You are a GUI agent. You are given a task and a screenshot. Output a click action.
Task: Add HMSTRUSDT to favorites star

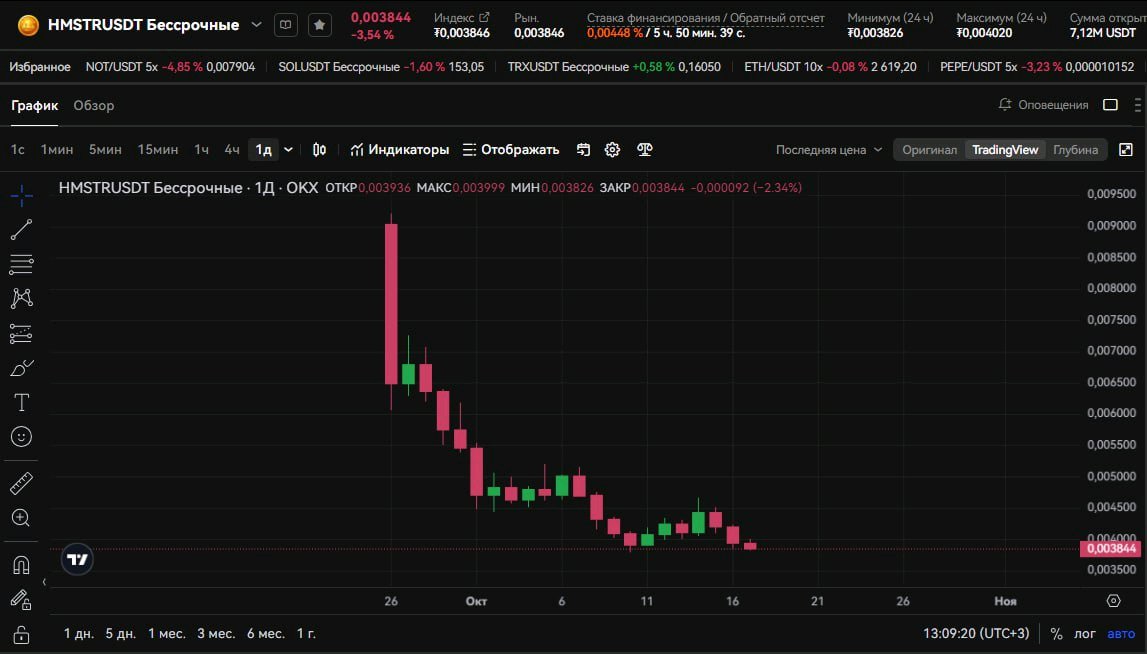[319, 25]
